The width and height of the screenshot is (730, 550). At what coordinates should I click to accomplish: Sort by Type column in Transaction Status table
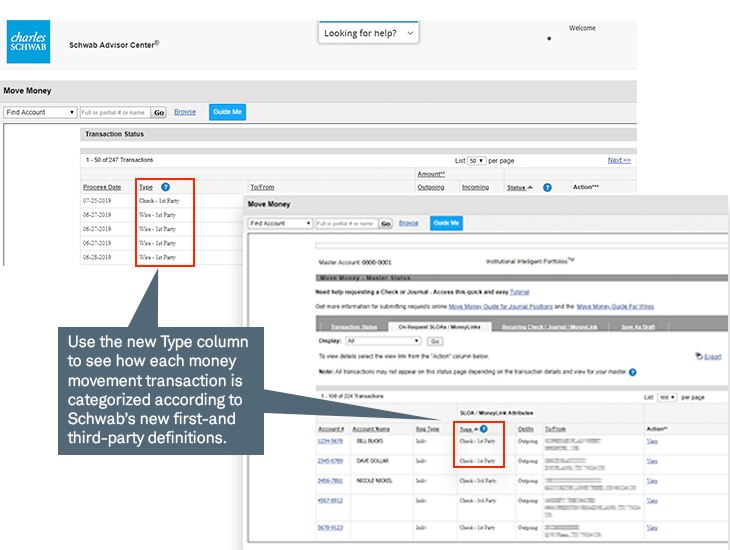(146, 187)
